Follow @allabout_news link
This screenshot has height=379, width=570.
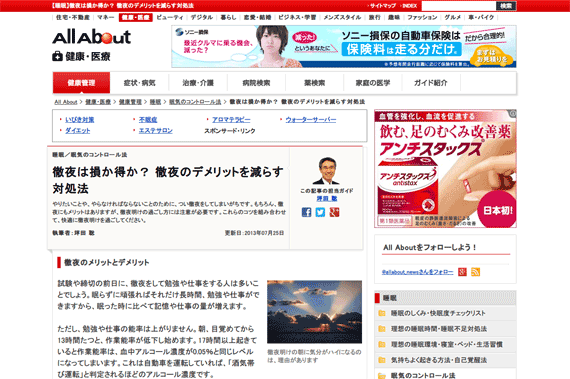point(417,272)
